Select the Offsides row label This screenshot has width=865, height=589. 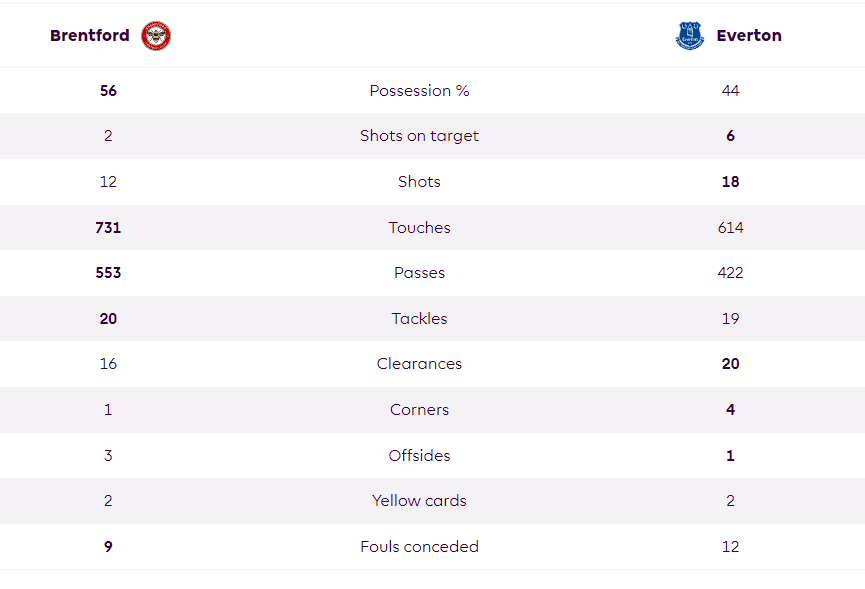pyautogui.click(x=419, y=455)
